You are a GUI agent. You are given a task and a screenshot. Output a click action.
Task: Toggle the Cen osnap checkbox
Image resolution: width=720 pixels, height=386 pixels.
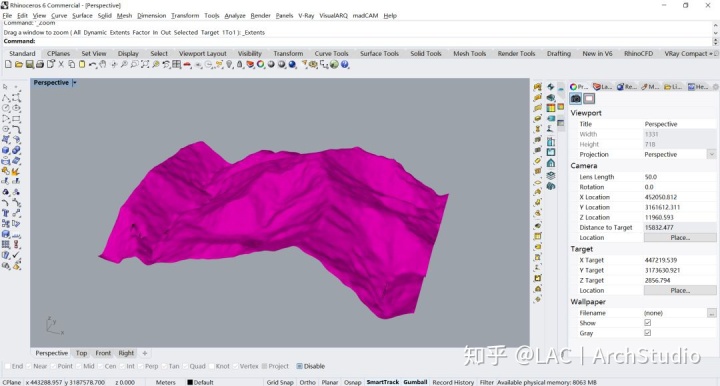tap(100, 366)
